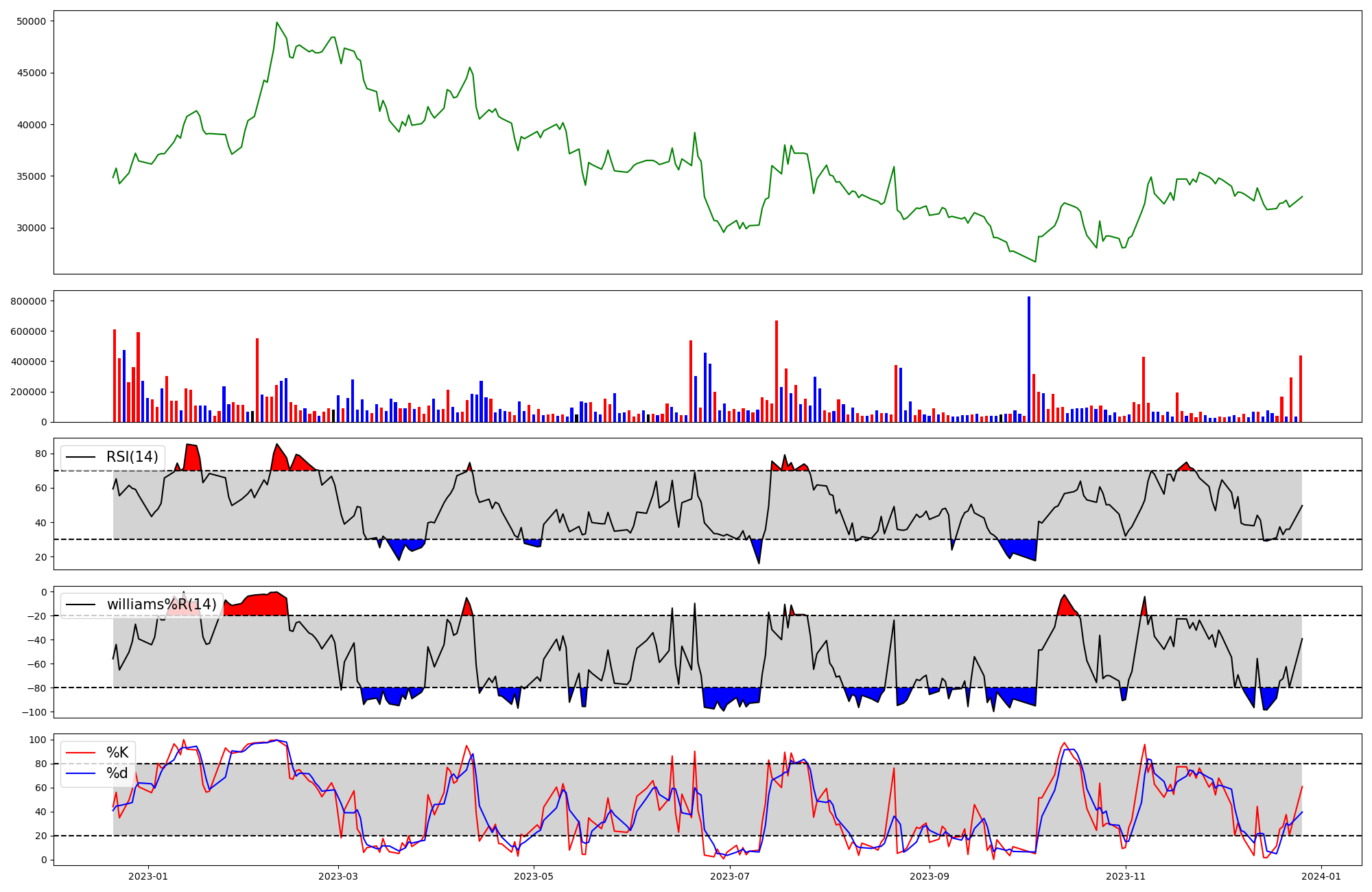Click the 2023-01 x-axis date label
Screen dimensions: 1372x892
tap(148, 876)
